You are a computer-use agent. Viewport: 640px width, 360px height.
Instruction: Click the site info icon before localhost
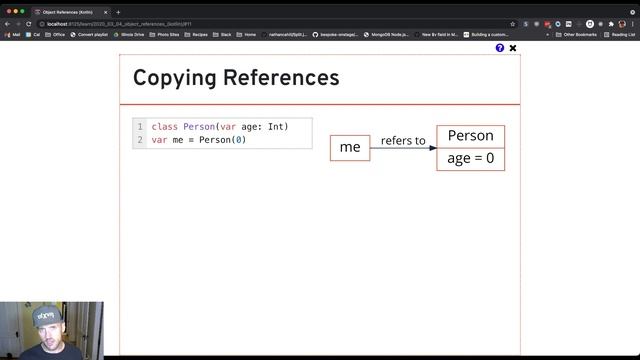(x=42, y=24)
